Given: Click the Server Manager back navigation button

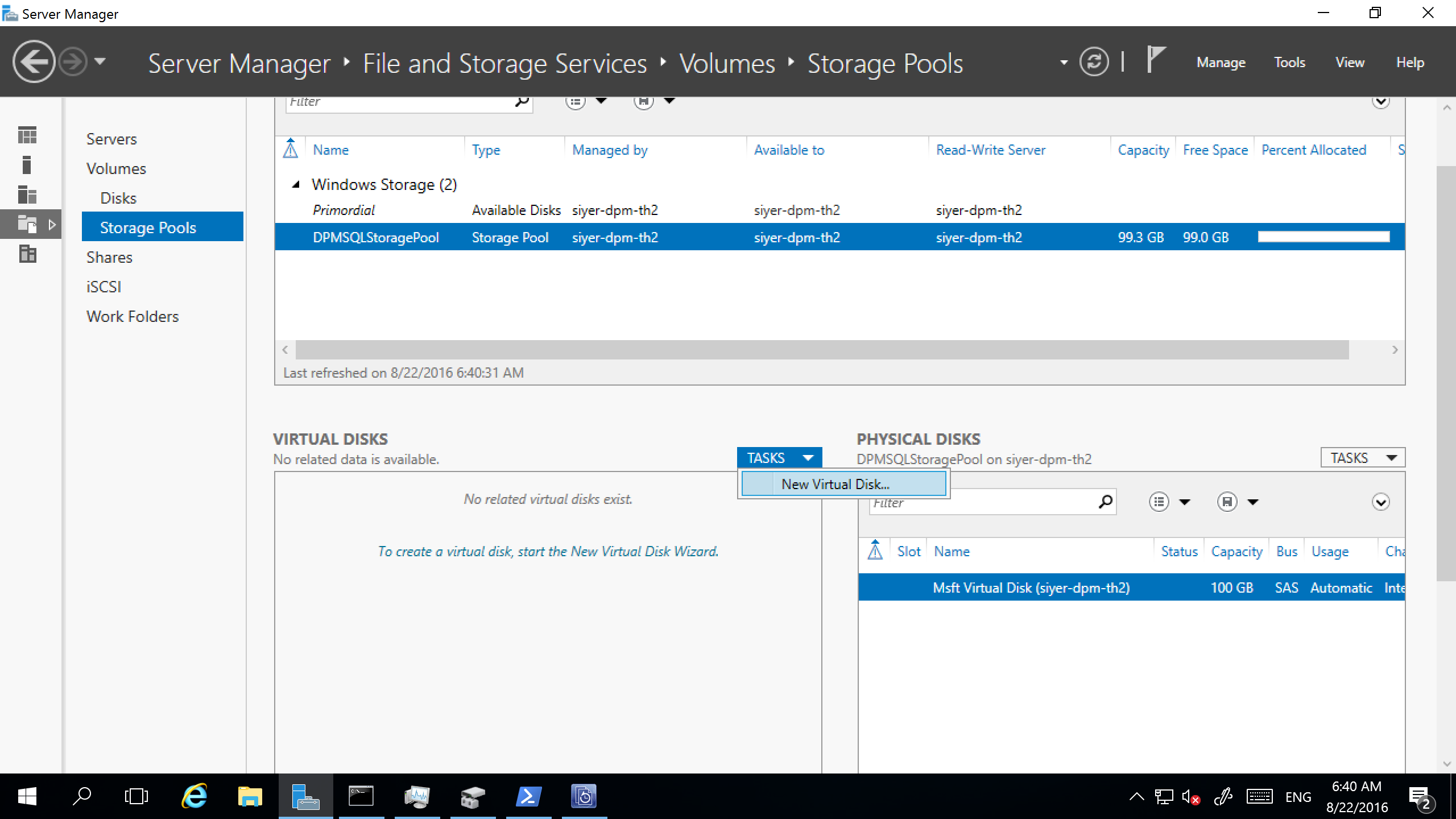Looking at the screenshot, I should coord(33,62).
